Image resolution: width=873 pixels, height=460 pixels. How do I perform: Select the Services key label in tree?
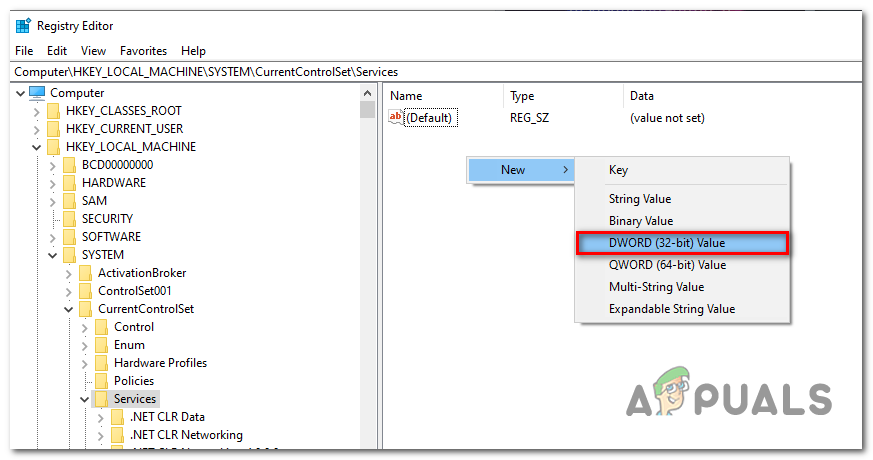click(x=135, y=399)
